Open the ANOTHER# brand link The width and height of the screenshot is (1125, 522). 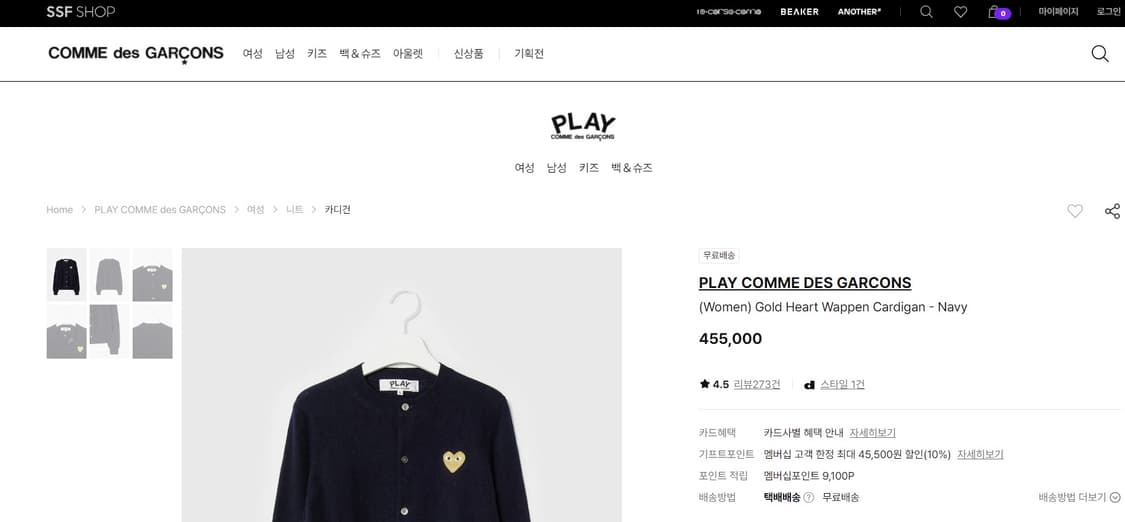click(x=860, y=12)
